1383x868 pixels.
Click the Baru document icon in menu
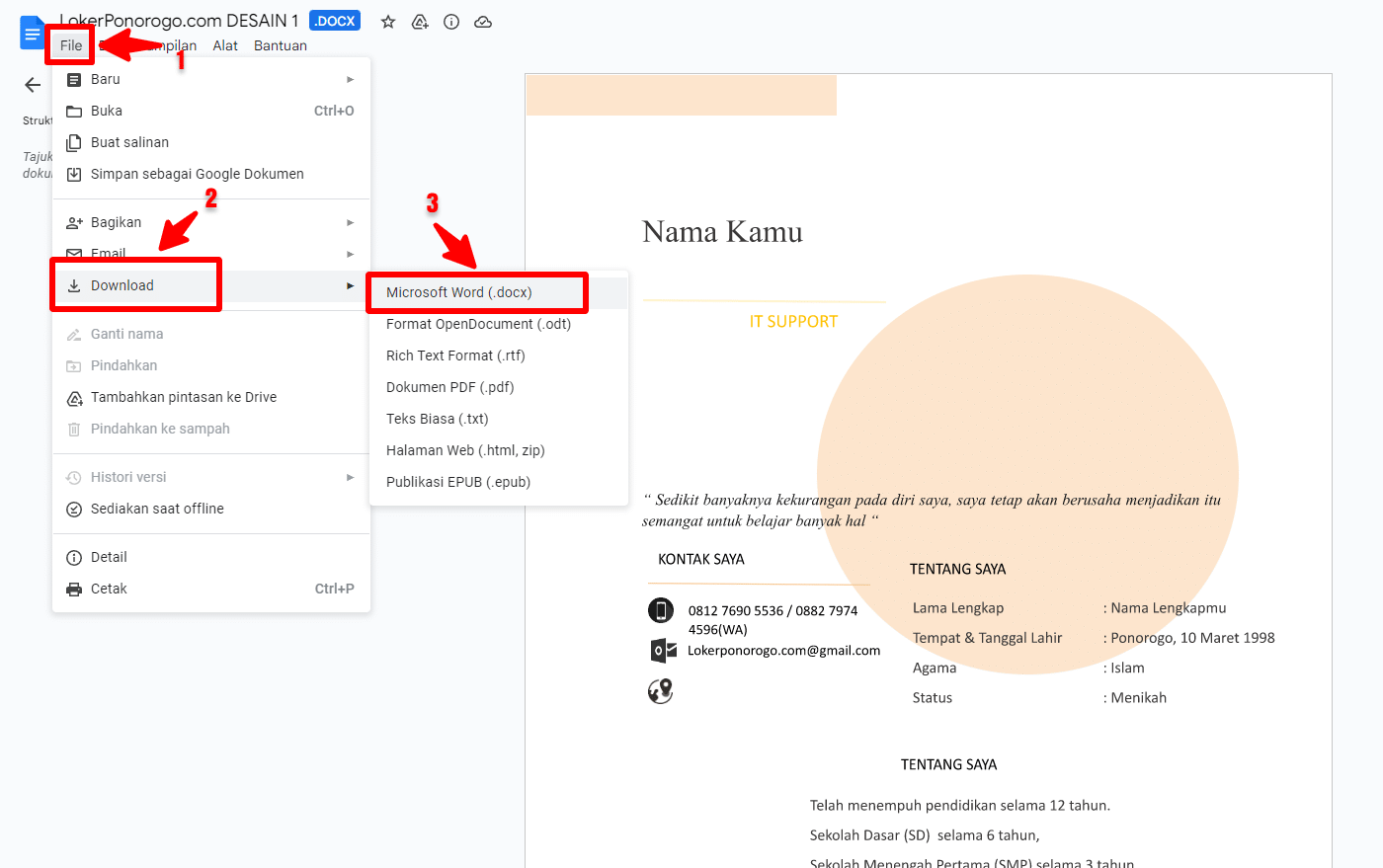74,79
